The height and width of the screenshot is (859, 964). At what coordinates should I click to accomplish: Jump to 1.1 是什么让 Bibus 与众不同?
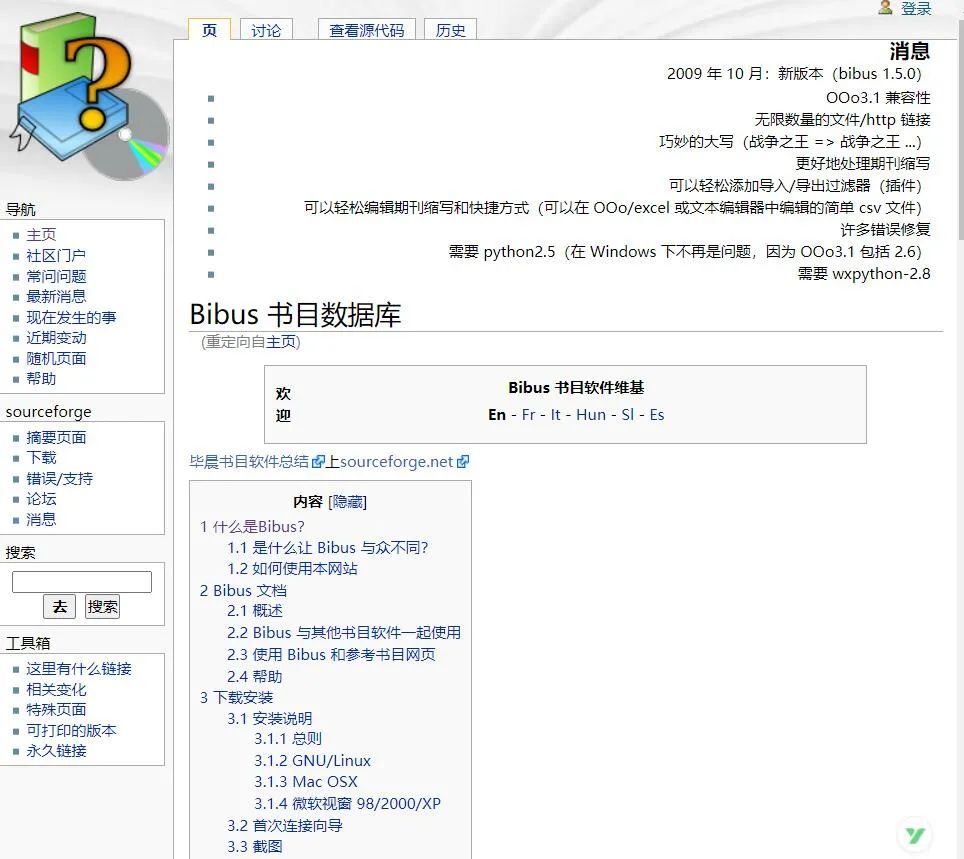[328, 548]
